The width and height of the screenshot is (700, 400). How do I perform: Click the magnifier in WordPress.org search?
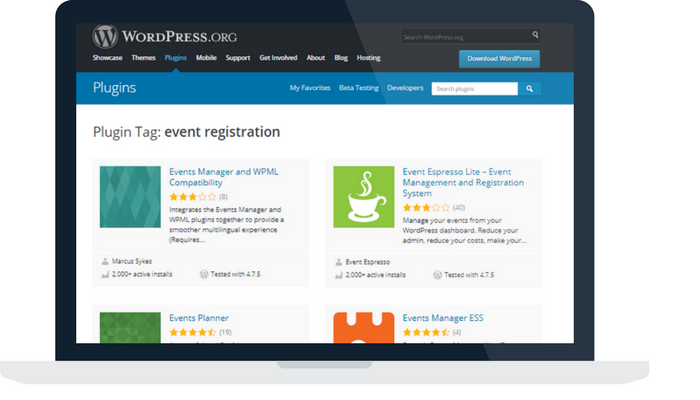coord(535,35)
